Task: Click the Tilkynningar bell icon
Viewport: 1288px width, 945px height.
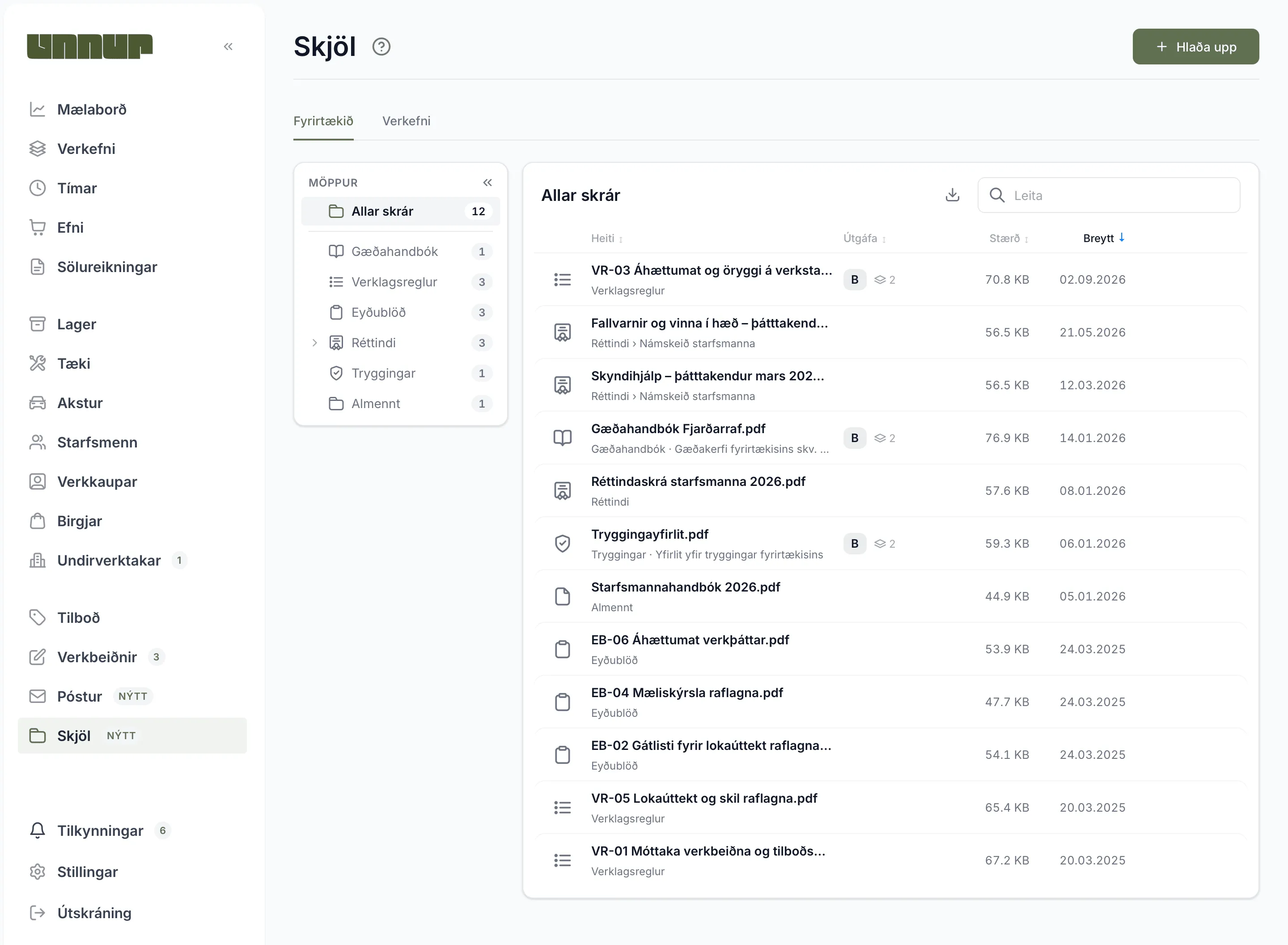Action: (38, 830)
